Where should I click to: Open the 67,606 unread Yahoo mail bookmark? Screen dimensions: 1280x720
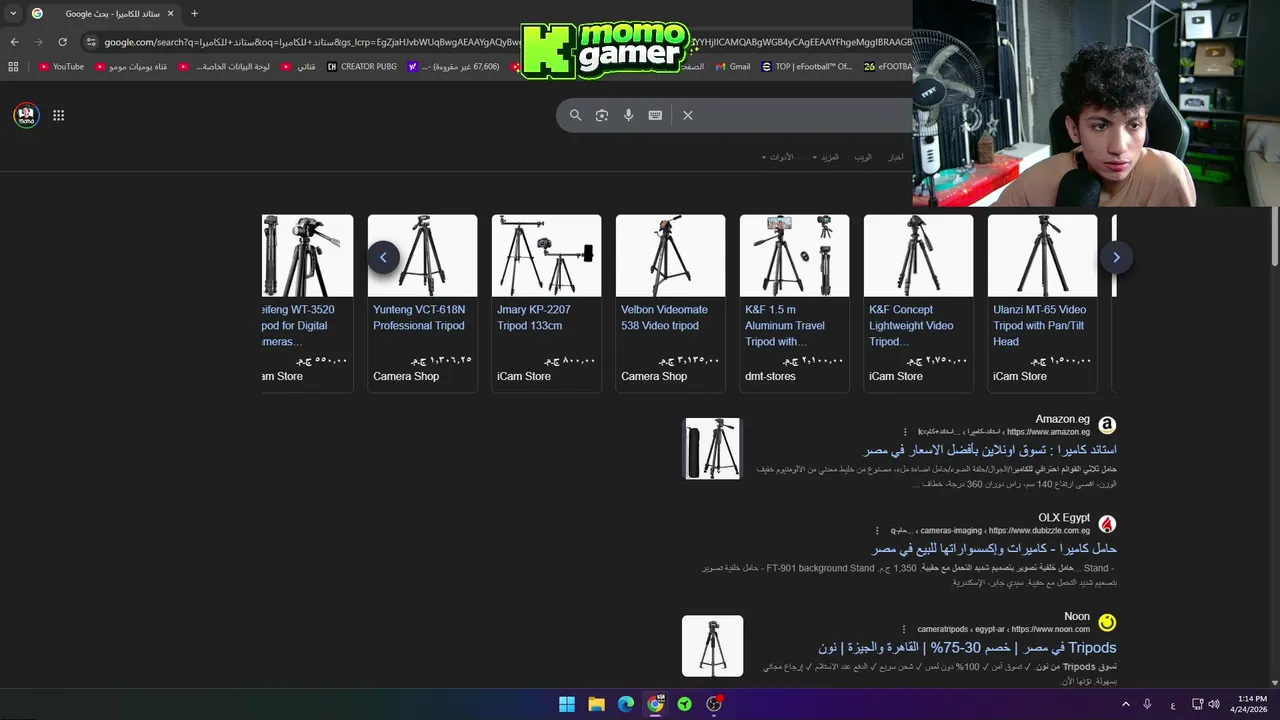point(454,67)
